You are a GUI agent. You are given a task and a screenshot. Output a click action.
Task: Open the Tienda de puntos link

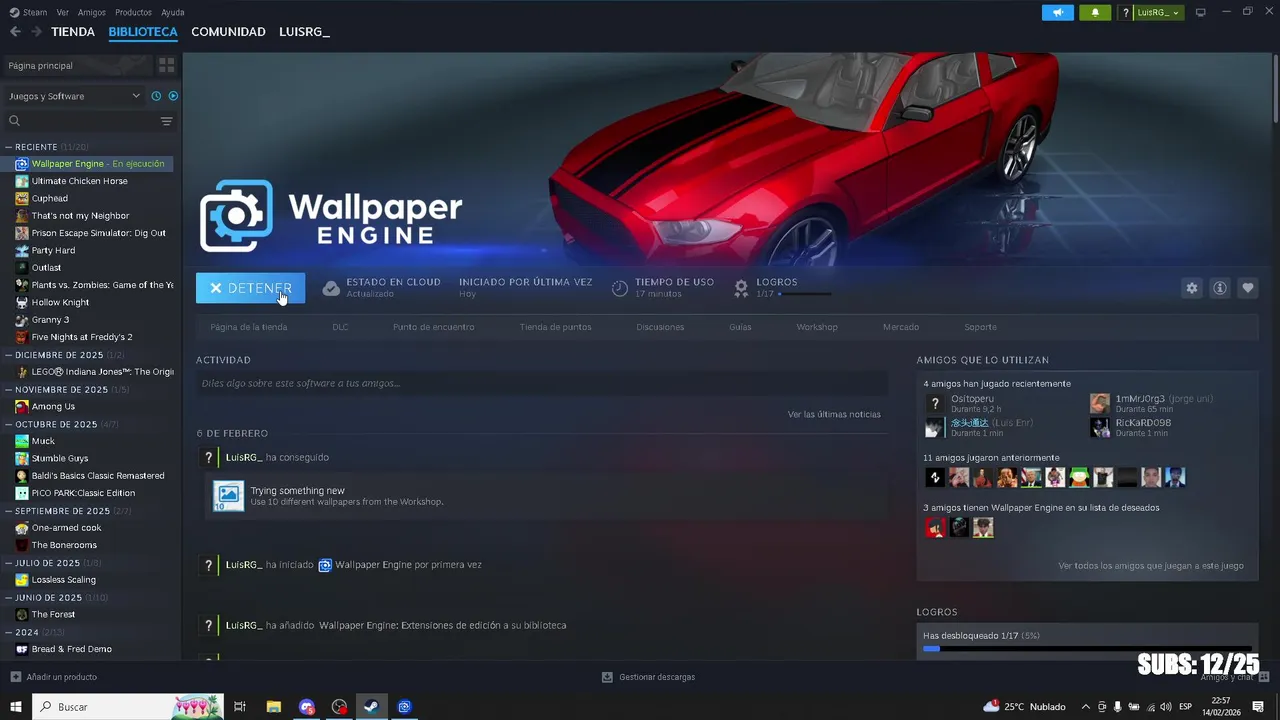[x=555, y=327]
